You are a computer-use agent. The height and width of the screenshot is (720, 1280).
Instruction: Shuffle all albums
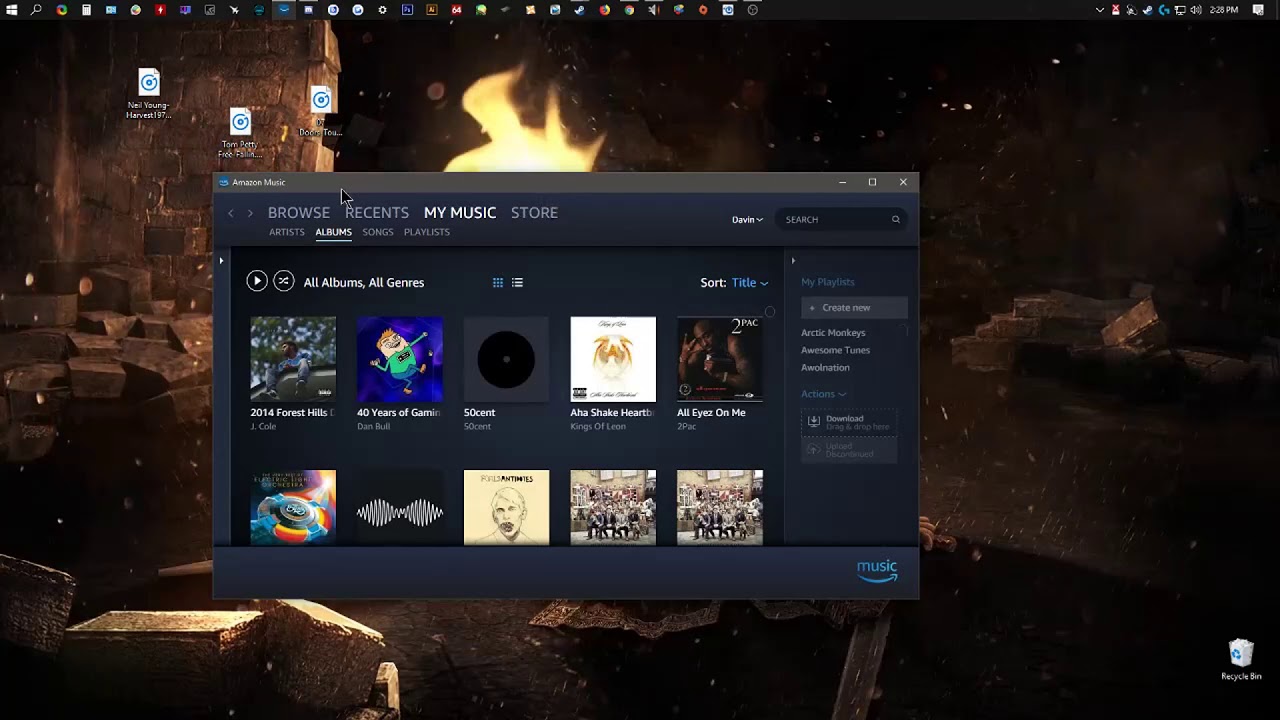tap(284, 281)
